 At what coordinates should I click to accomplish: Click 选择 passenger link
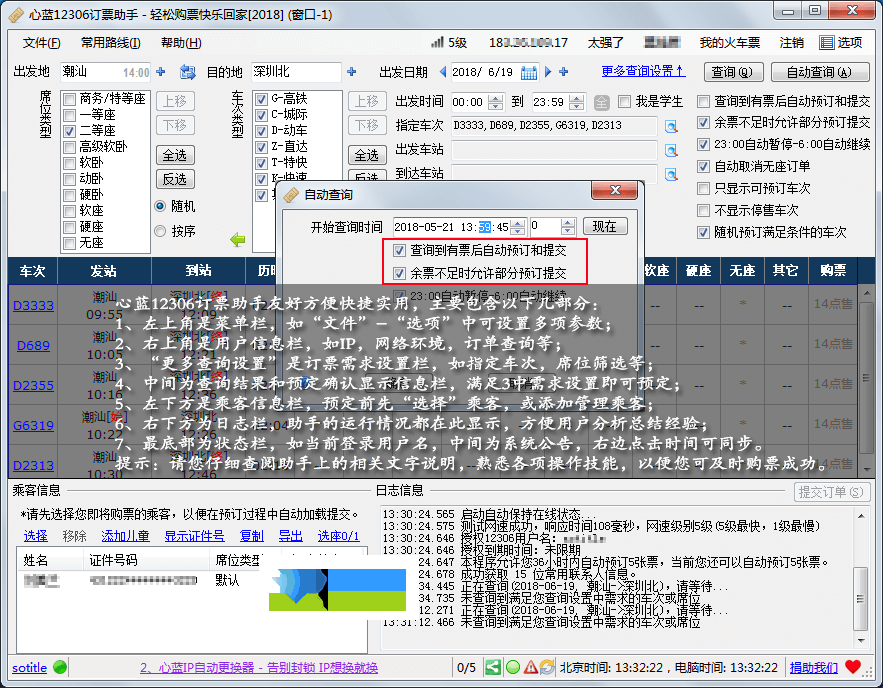click(x=35, y=536)
